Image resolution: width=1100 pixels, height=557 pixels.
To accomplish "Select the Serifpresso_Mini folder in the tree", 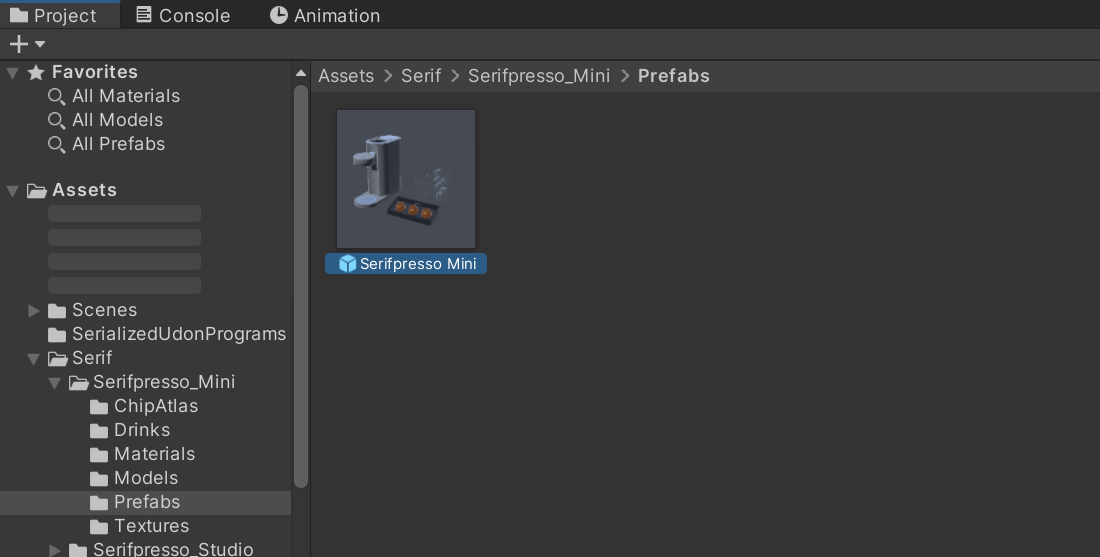I will [163, 382].
